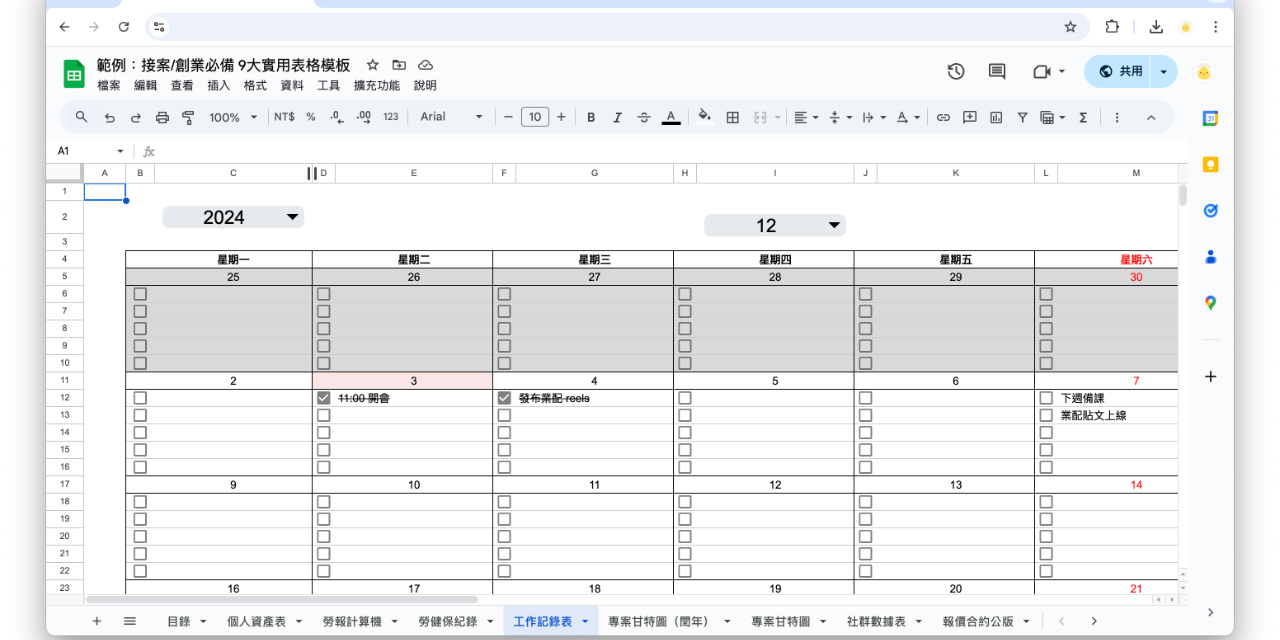Uncheck the 發布業配 reels checkbox

pyautogui.click(x=504, y=398)
